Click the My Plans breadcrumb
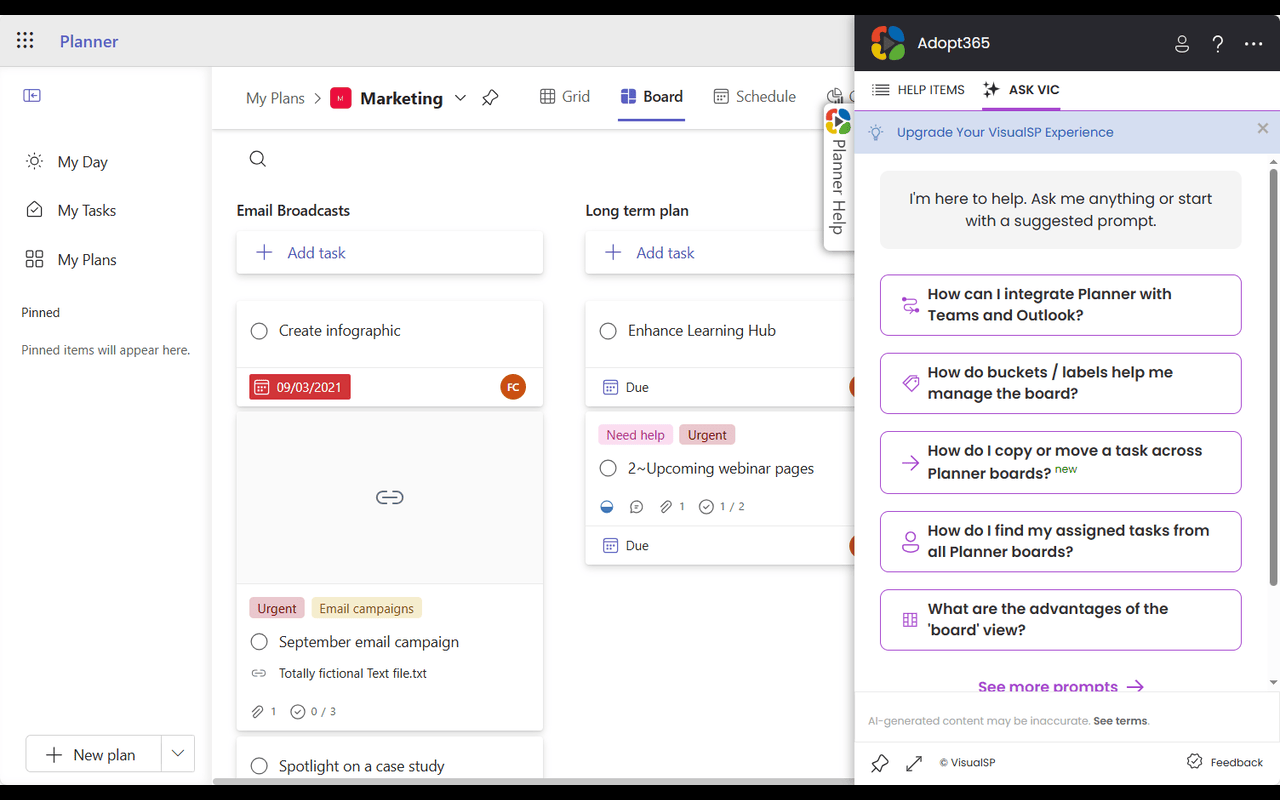This screenshot has width=1280, height=800. coord(275,98)
